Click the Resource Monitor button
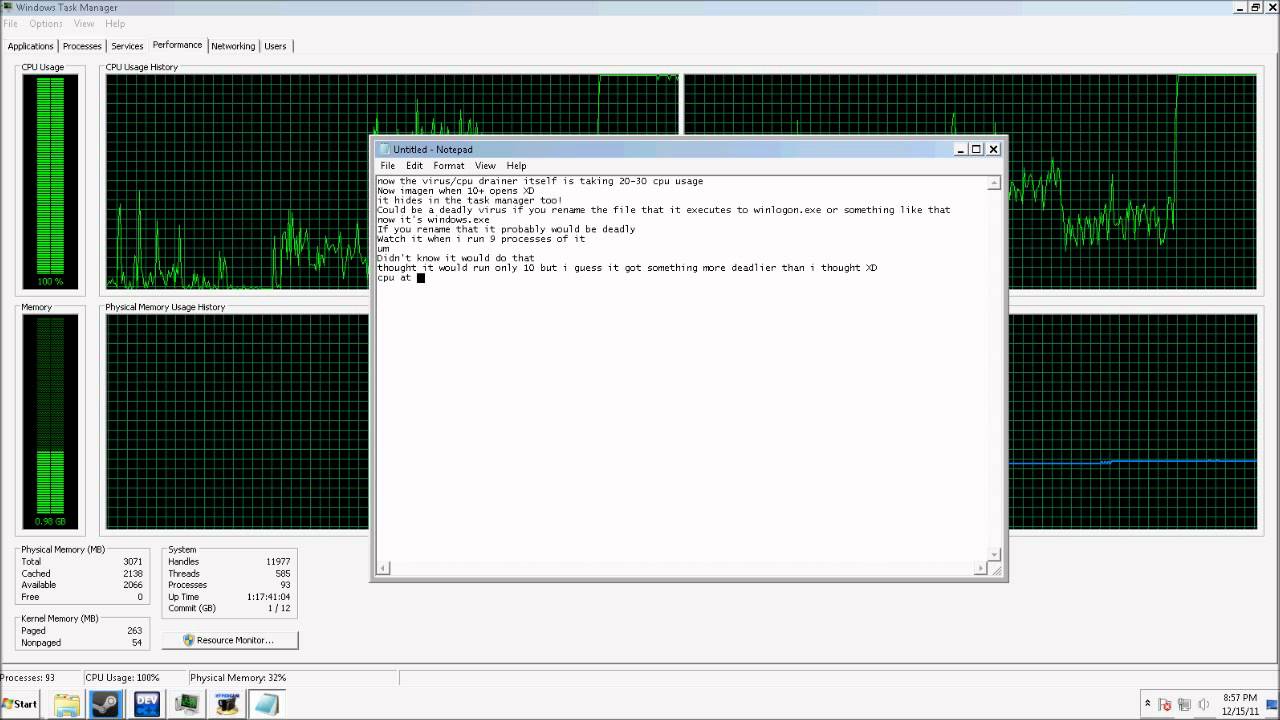Image resolution: width=1280 pixels, height=720 pixels. [229, 640]
